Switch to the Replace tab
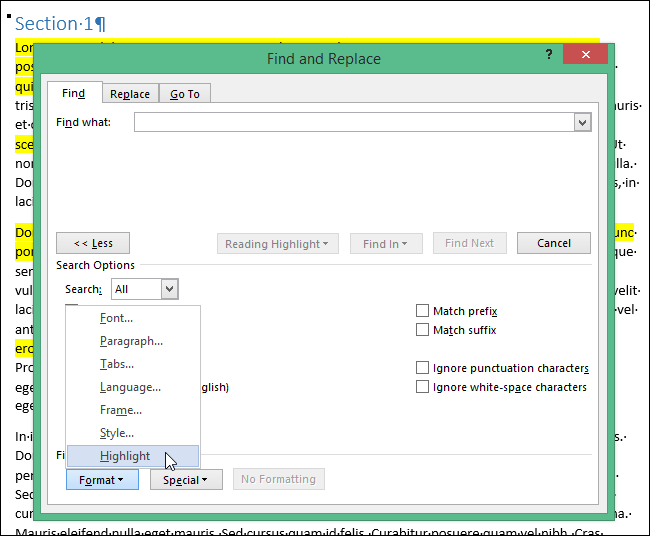Image resolution: width=650 pixels, height=536 pixels. point(130,94)
